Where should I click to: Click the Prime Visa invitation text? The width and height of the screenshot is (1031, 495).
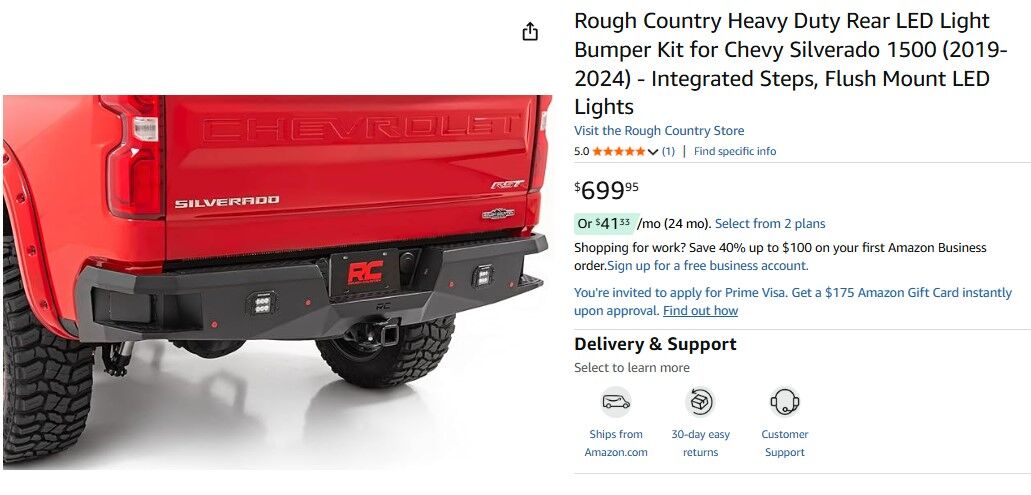point(792,293)
